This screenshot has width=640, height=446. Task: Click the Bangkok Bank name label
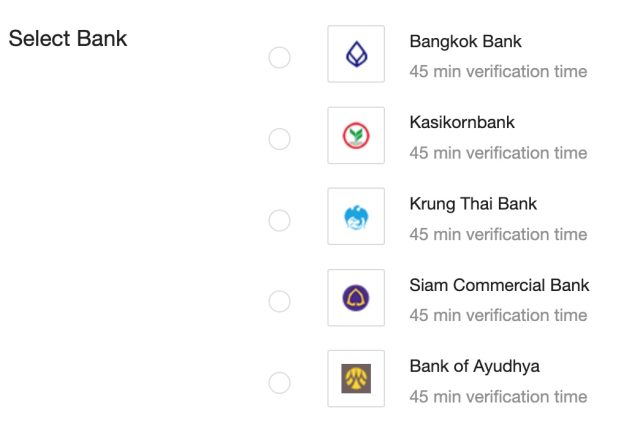click(x=465, y=42)
